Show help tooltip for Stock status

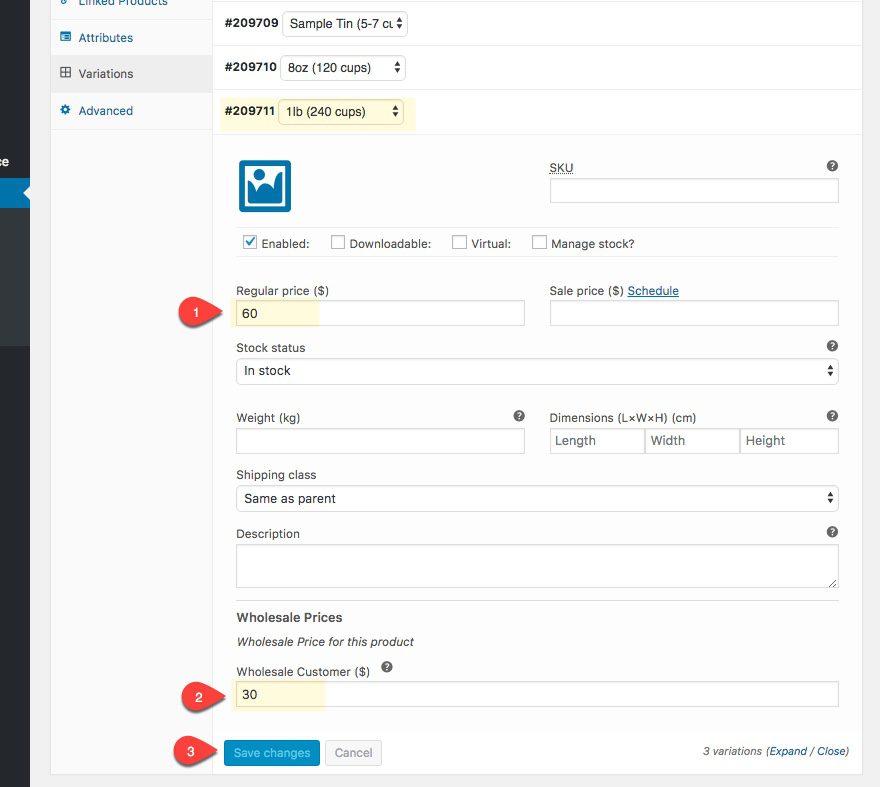pos(832,346)
